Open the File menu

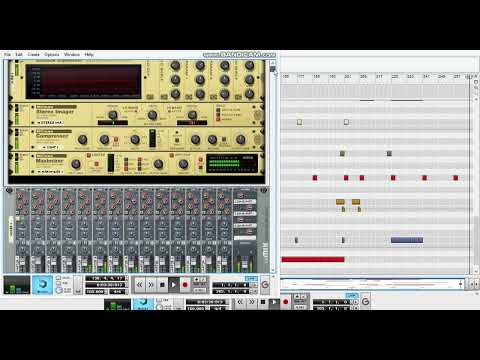[7, 54]
